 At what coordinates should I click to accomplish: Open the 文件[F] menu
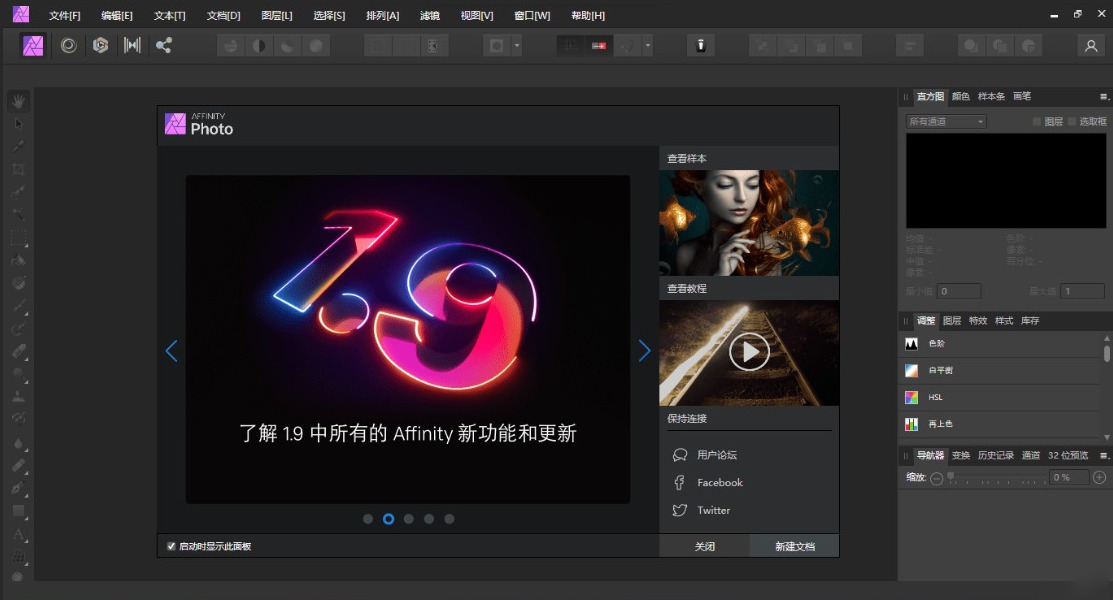[65, 16]
